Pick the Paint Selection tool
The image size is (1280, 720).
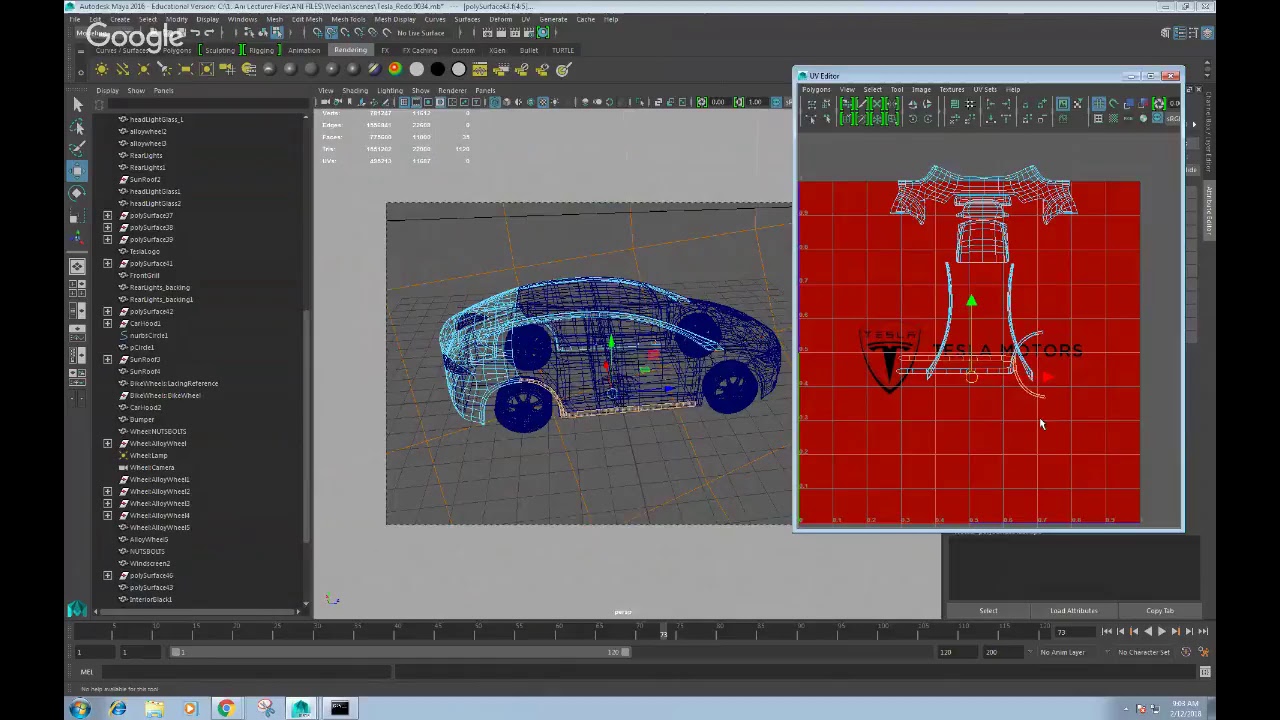(x=77, y=148)
